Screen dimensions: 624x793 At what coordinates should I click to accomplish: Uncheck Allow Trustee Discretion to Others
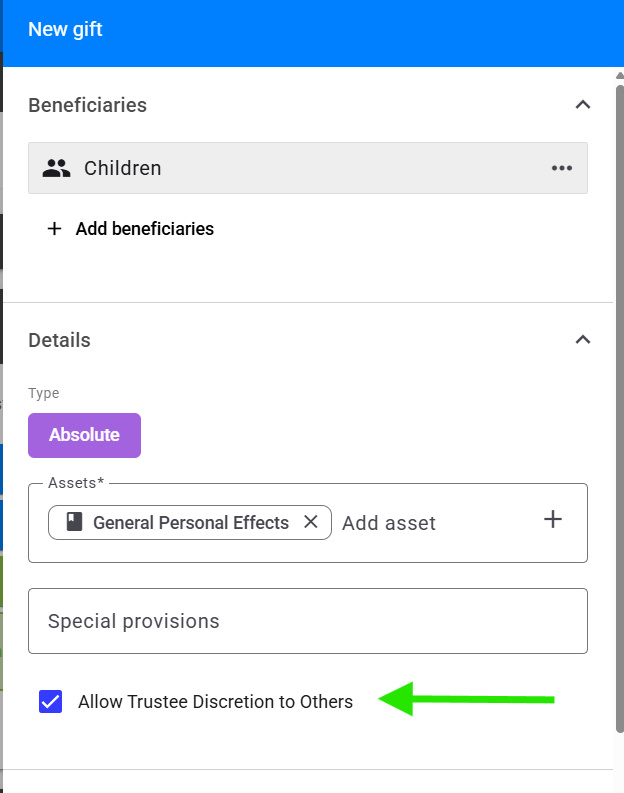coord(51,701)
